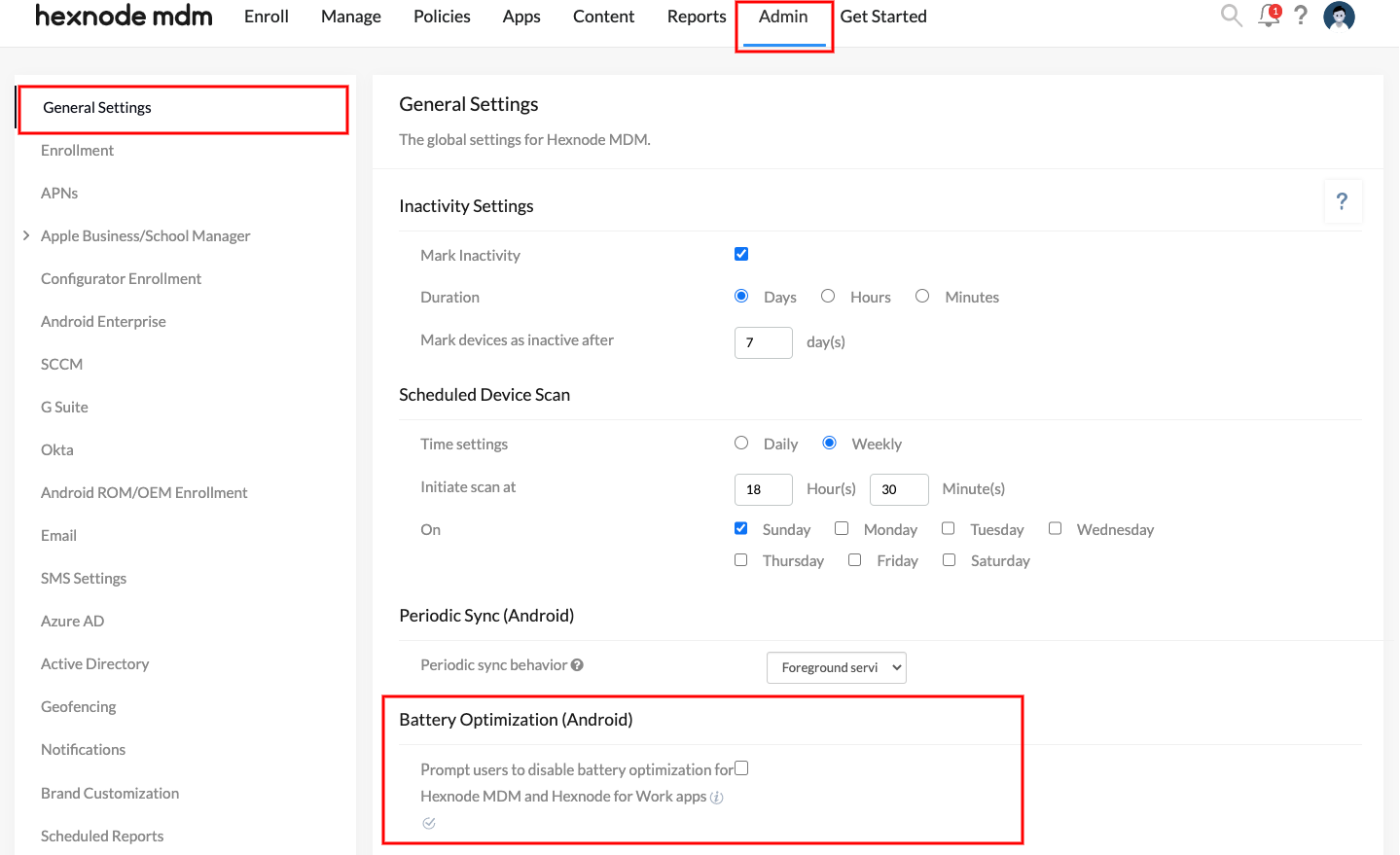Open Azure AD settings in sidebar

click(72, 622)
